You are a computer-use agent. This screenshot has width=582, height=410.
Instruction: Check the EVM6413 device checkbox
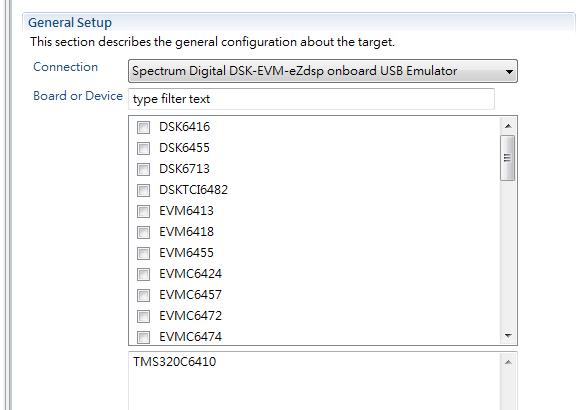pos(143,211)
